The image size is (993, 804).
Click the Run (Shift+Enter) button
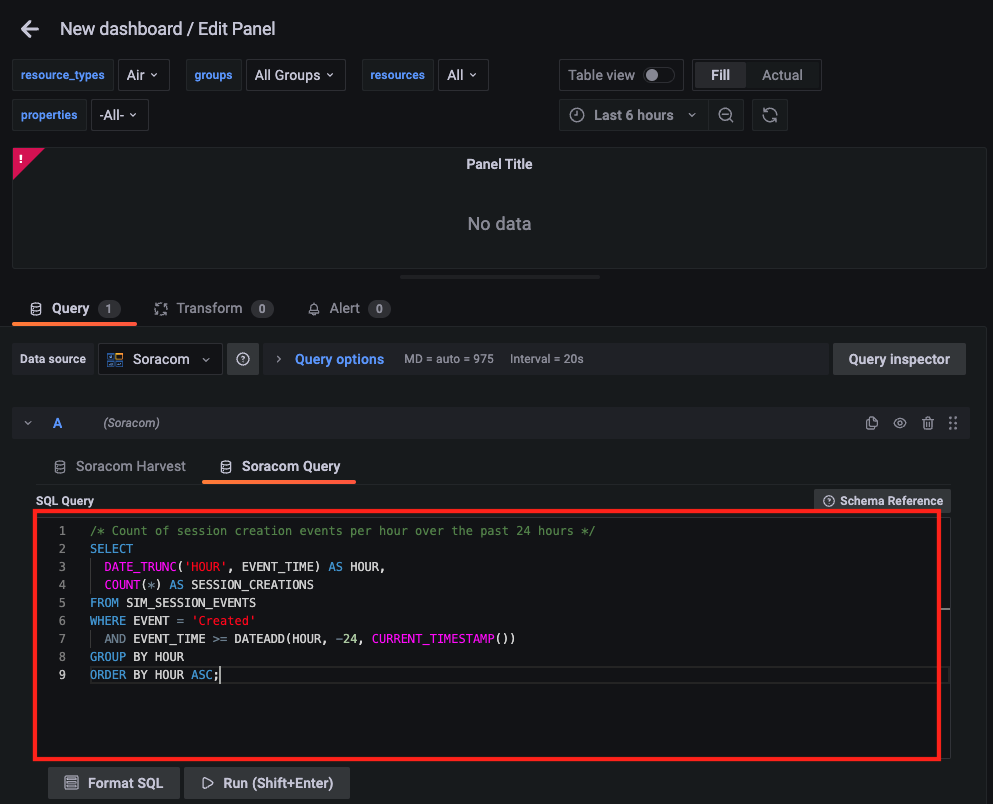point(268,783)
